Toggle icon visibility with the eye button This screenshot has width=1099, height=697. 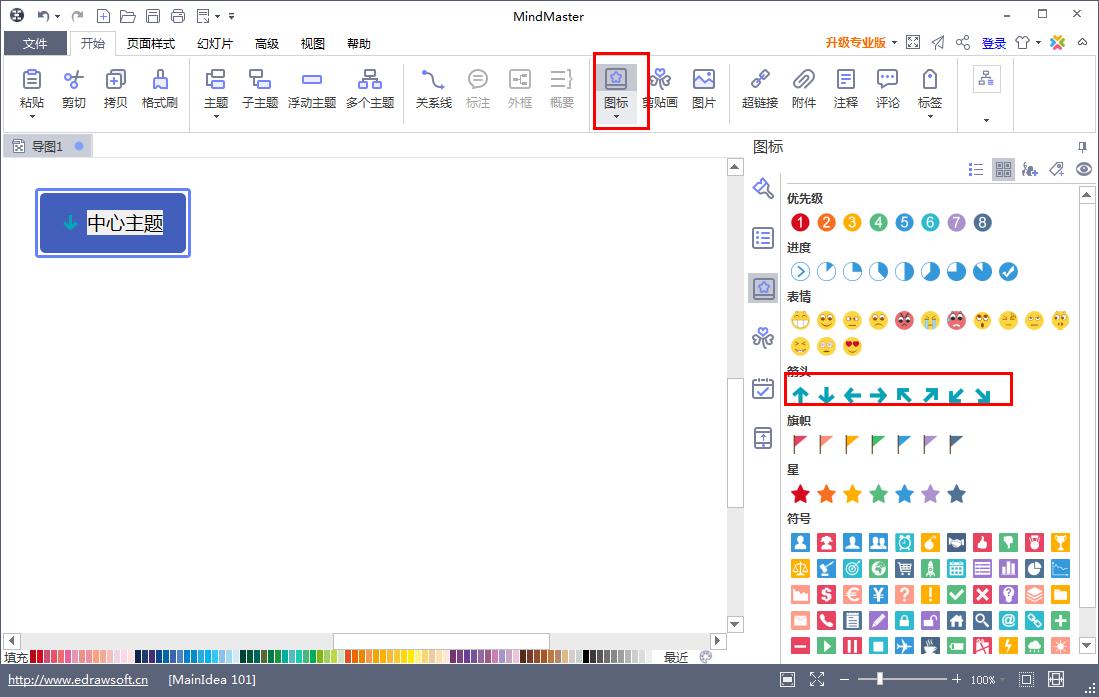click(1084, 170)
